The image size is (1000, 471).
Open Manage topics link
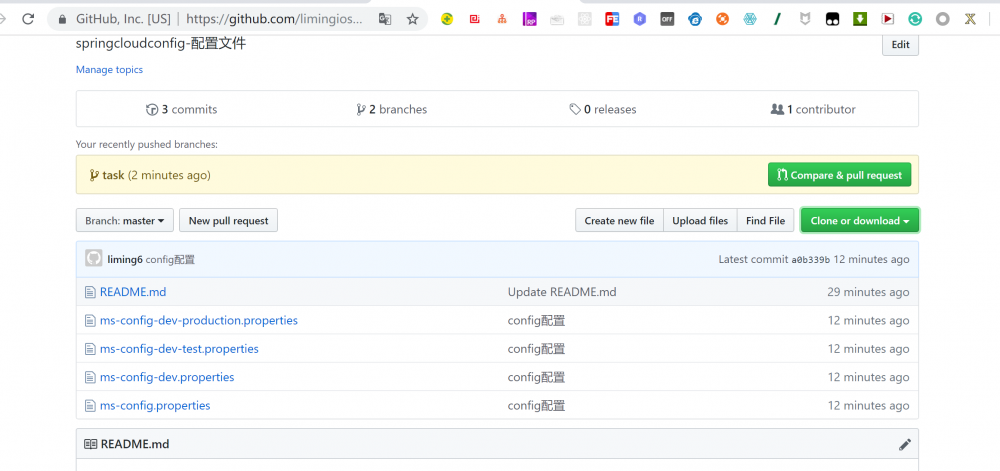[109, 69]
